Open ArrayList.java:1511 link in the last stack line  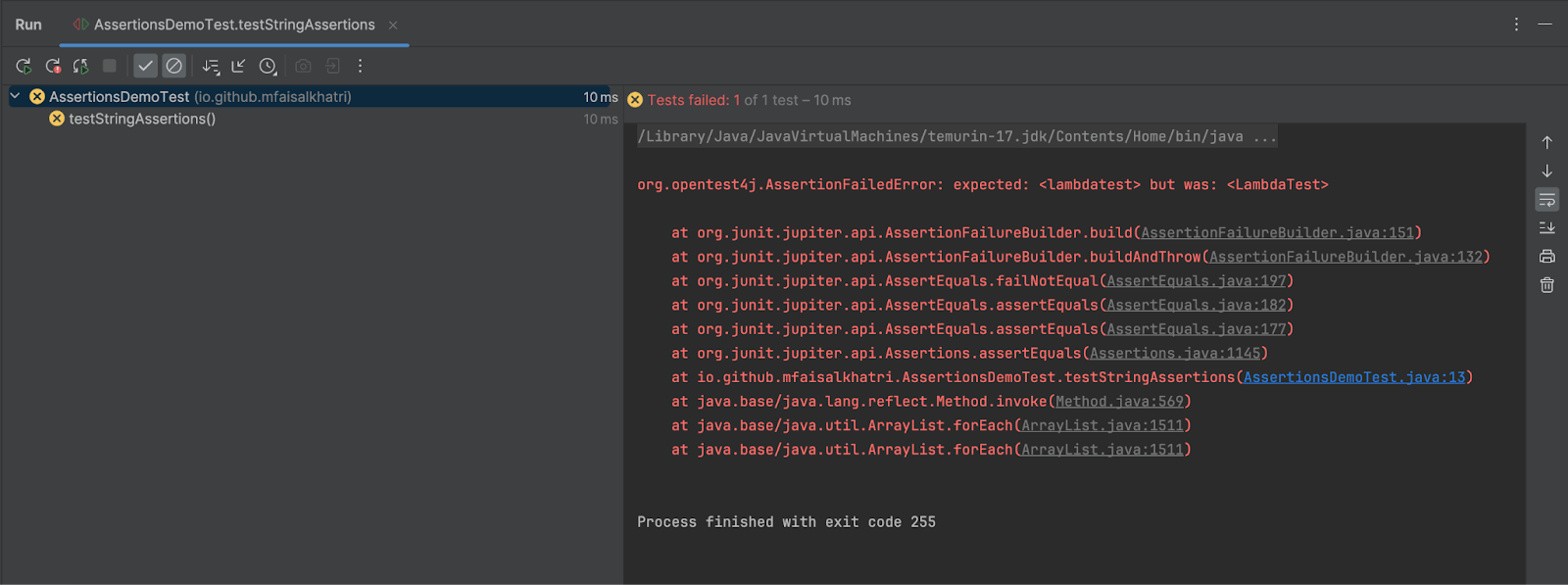[1102, 450]
